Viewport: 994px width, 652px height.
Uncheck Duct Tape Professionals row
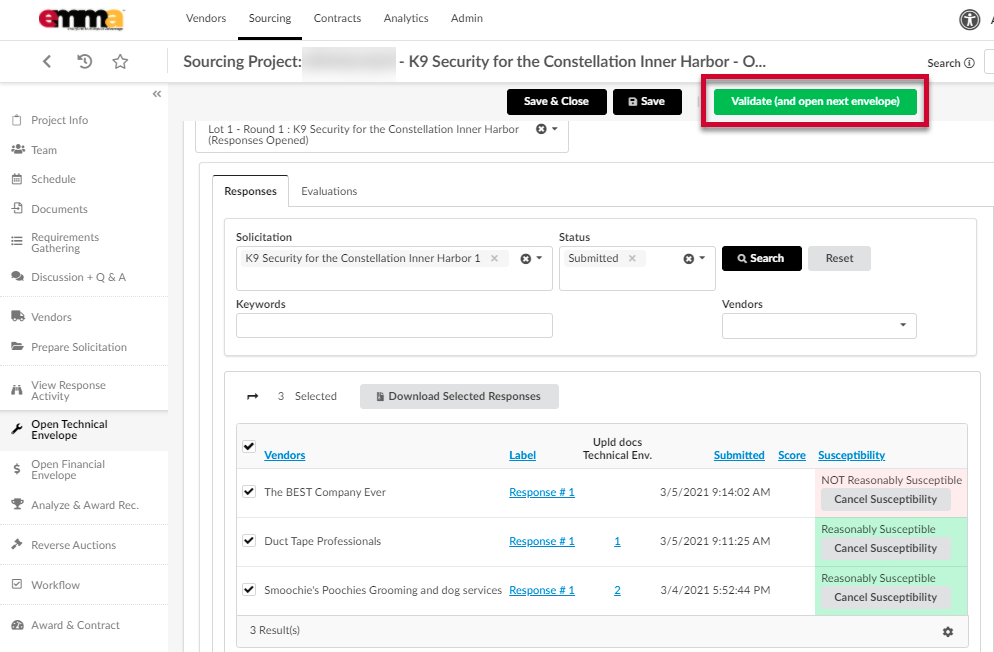249,540
